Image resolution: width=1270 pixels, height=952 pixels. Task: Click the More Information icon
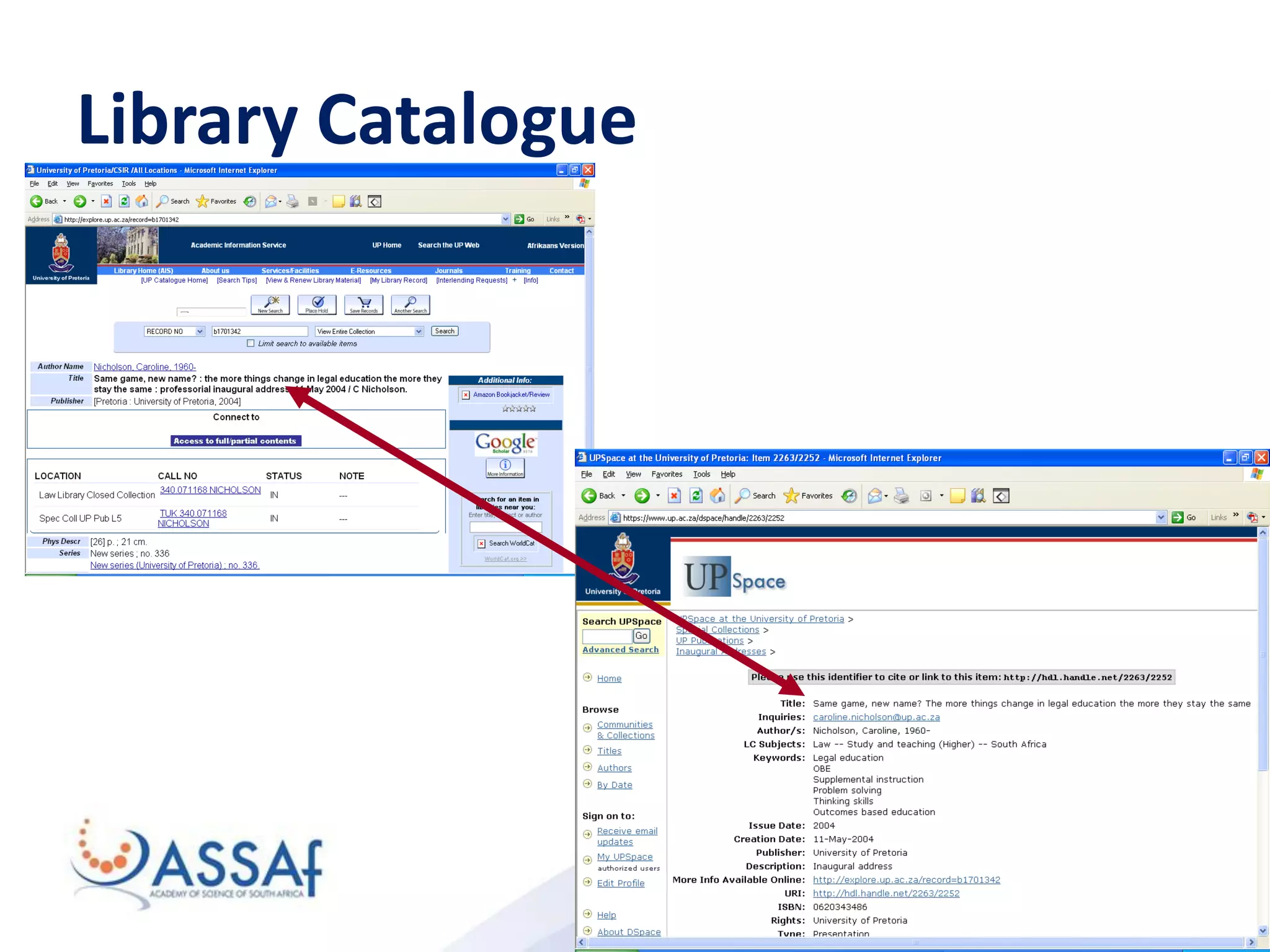pyautogui.click(x=505, y=468)
